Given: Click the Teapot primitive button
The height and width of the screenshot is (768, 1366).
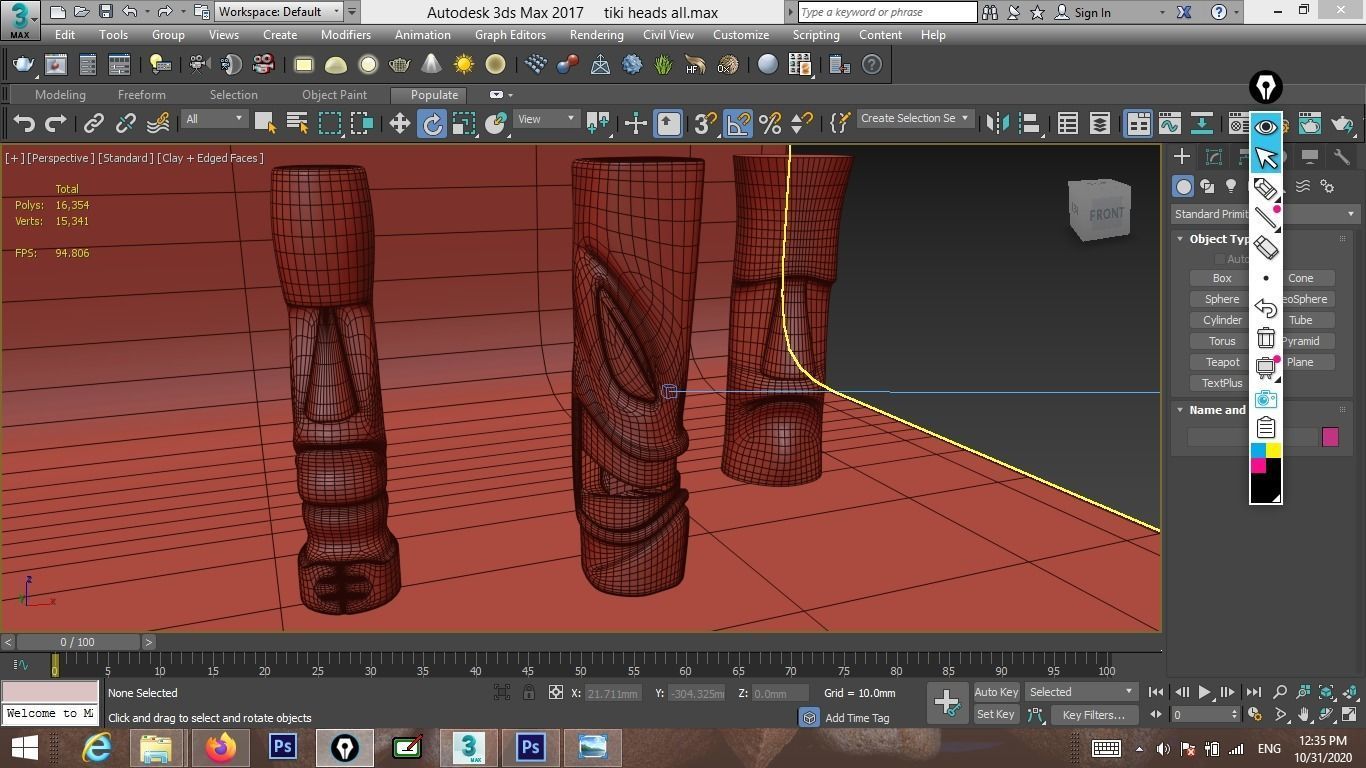Looking at the screenshot, I should (1221, 362).
